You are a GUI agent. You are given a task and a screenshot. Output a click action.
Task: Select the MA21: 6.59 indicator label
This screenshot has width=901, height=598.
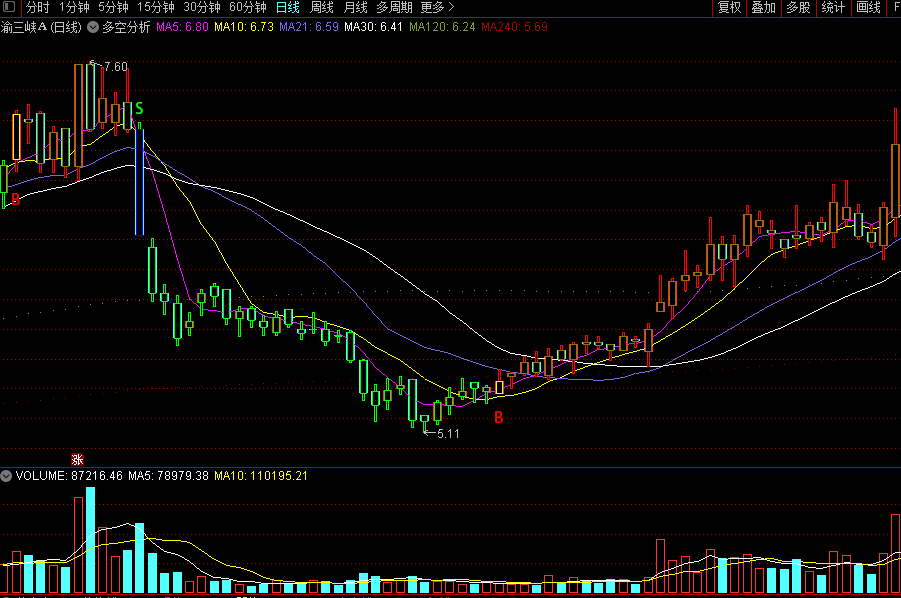coord(309,27)
